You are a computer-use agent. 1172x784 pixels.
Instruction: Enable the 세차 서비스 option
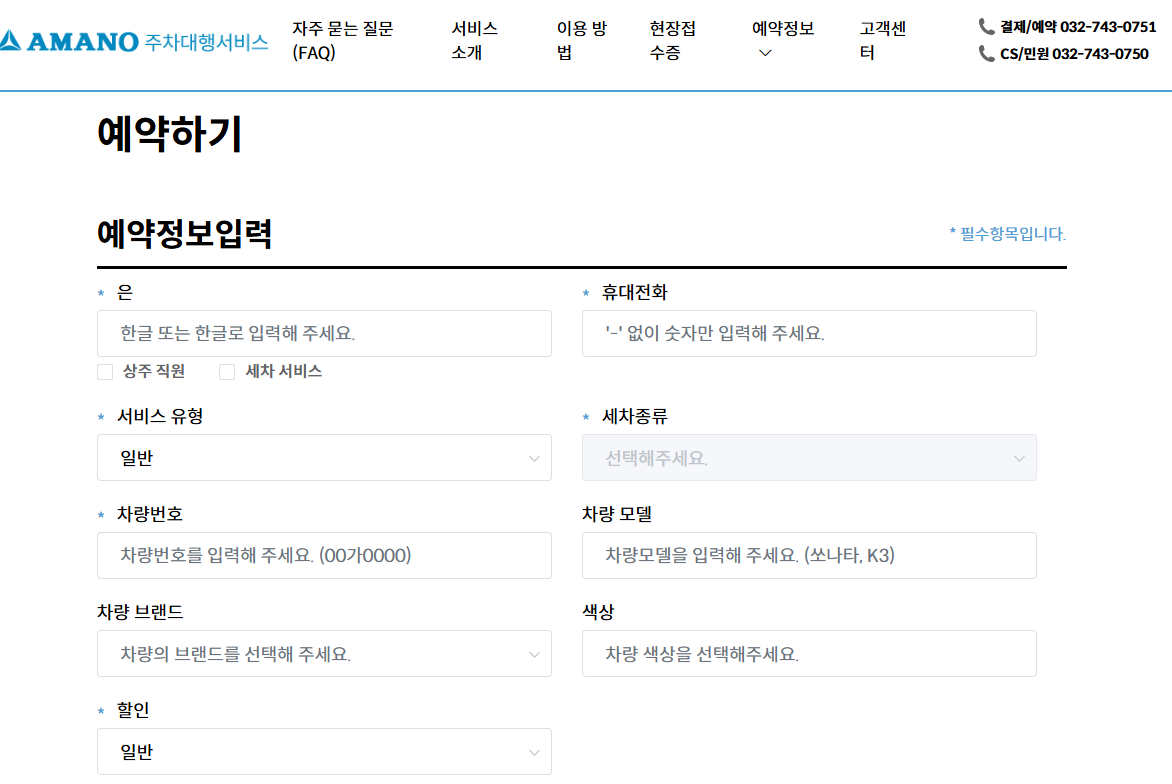coord(226,371)
